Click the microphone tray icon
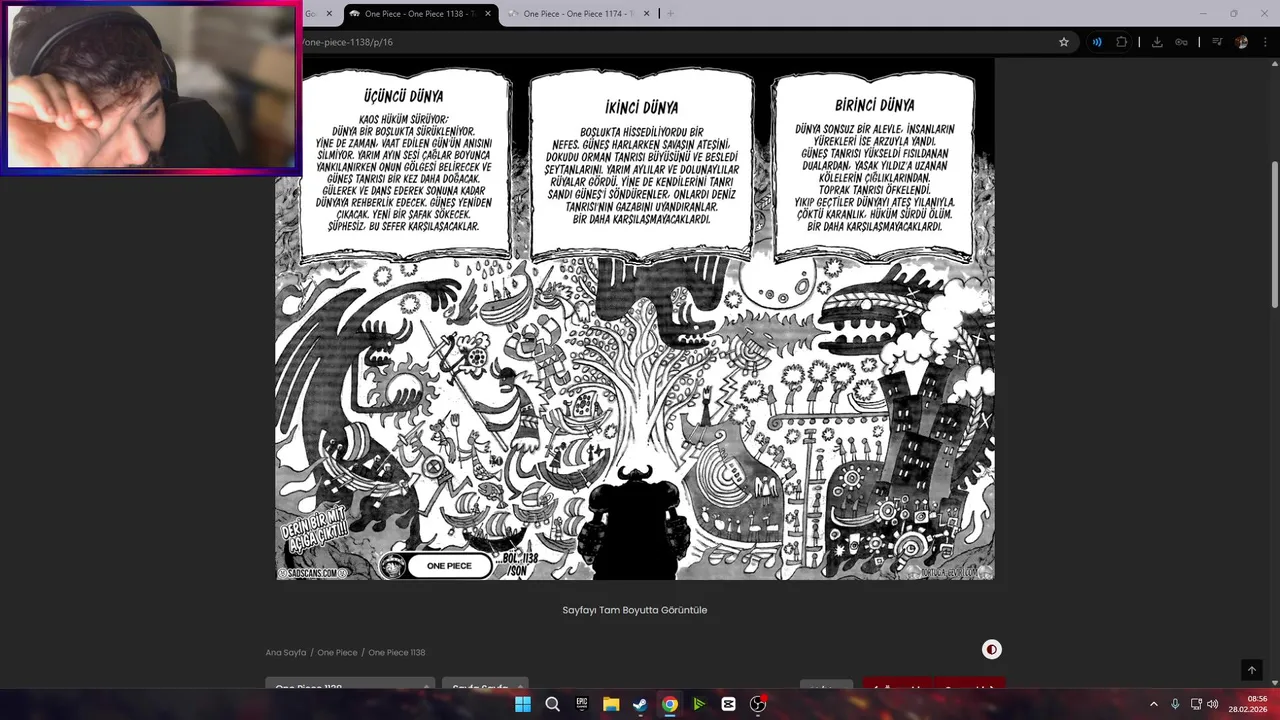This screenshot has width=1280, height=720. (x=1175, y=704)
